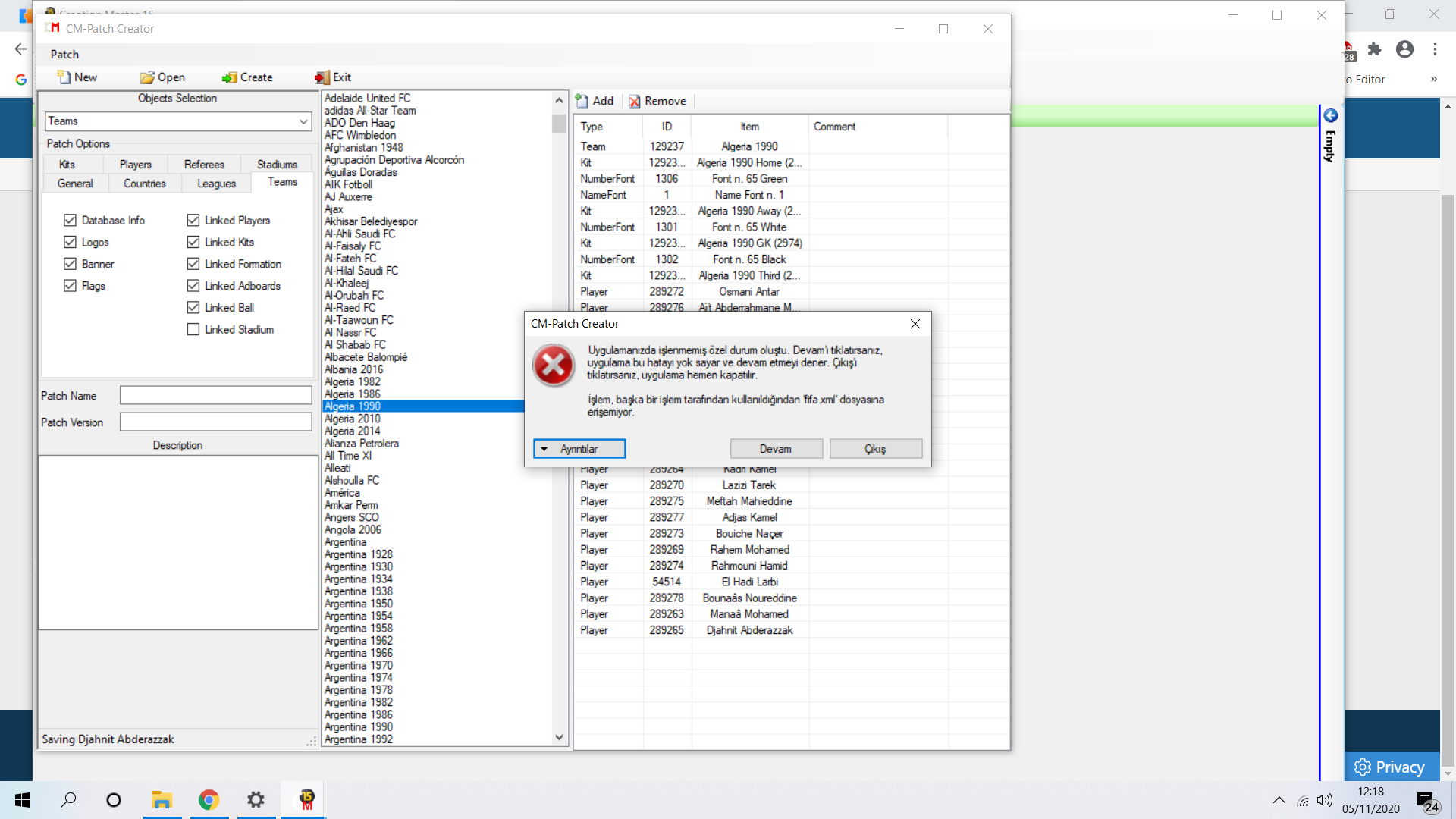The image size is (1456, 819).
Task: Open taskbar search
Action: coord(68,800)
